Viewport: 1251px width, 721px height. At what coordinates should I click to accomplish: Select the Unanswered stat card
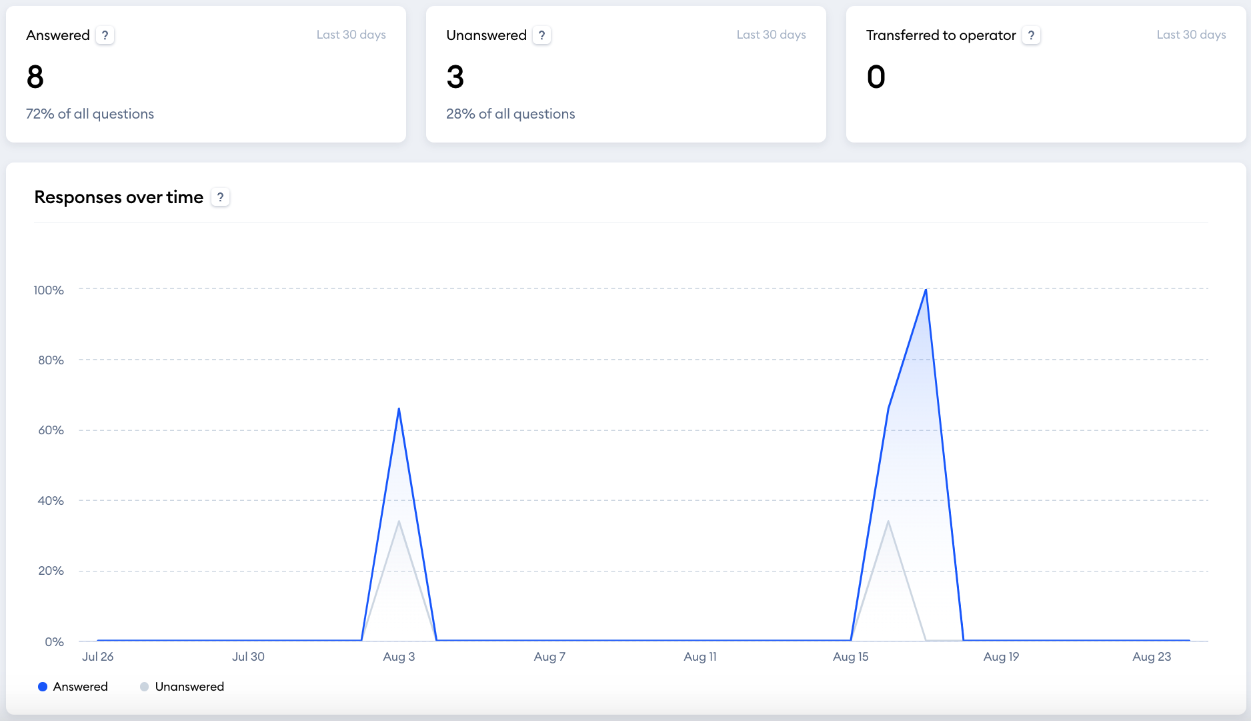pyautogui.click(x=625, y=74)
